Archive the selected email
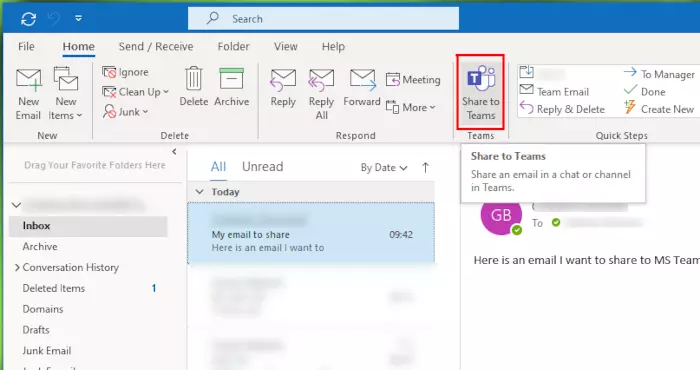Image resolution: width=700 pixels, height=370 pixels. pyautogui.click(x=231, y=87)
